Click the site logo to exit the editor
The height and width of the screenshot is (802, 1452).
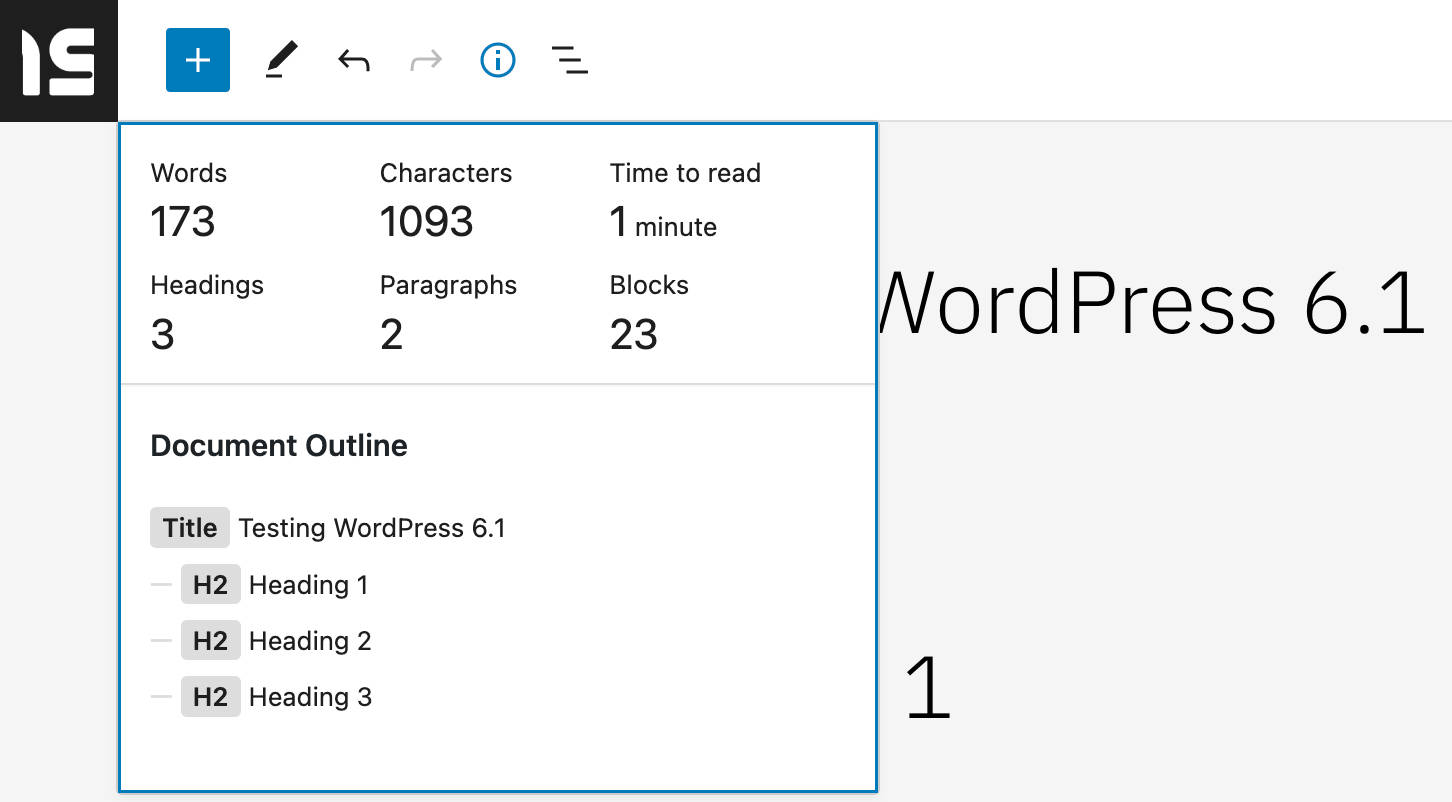(x=60, y=60)
